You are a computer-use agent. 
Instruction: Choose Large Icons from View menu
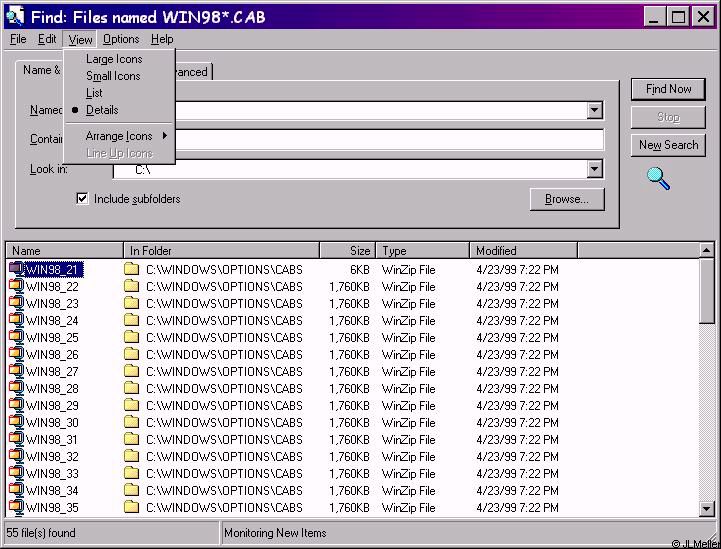point(114,59)
